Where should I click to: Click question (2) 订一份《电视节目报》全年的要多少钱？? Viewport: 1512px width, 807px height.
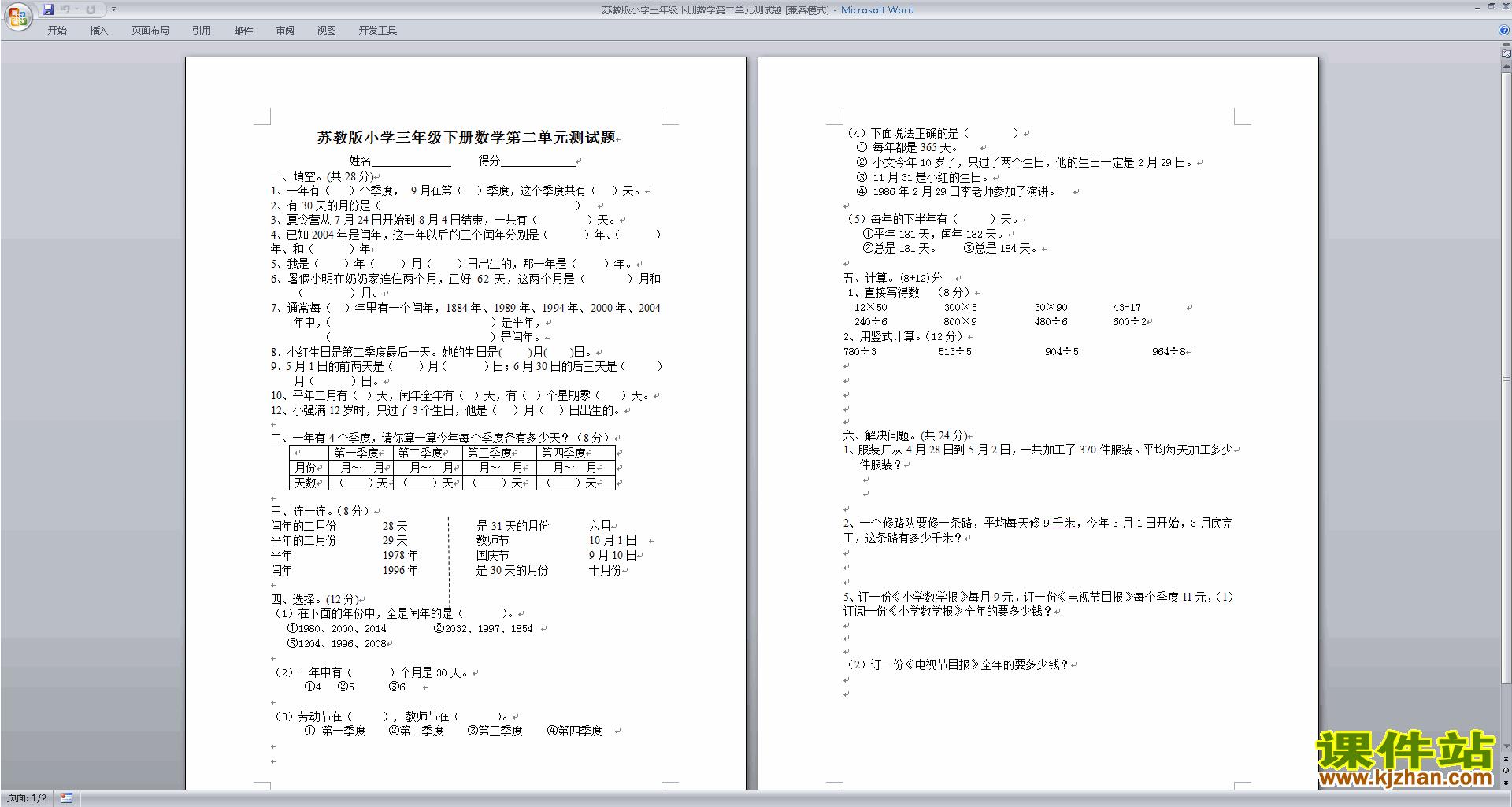point(958,664)
